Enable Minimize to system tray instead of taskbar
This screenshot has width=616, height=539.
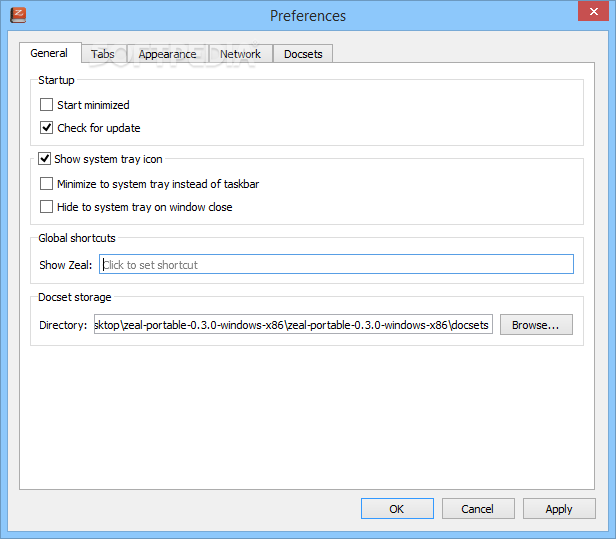coord(47,184)
